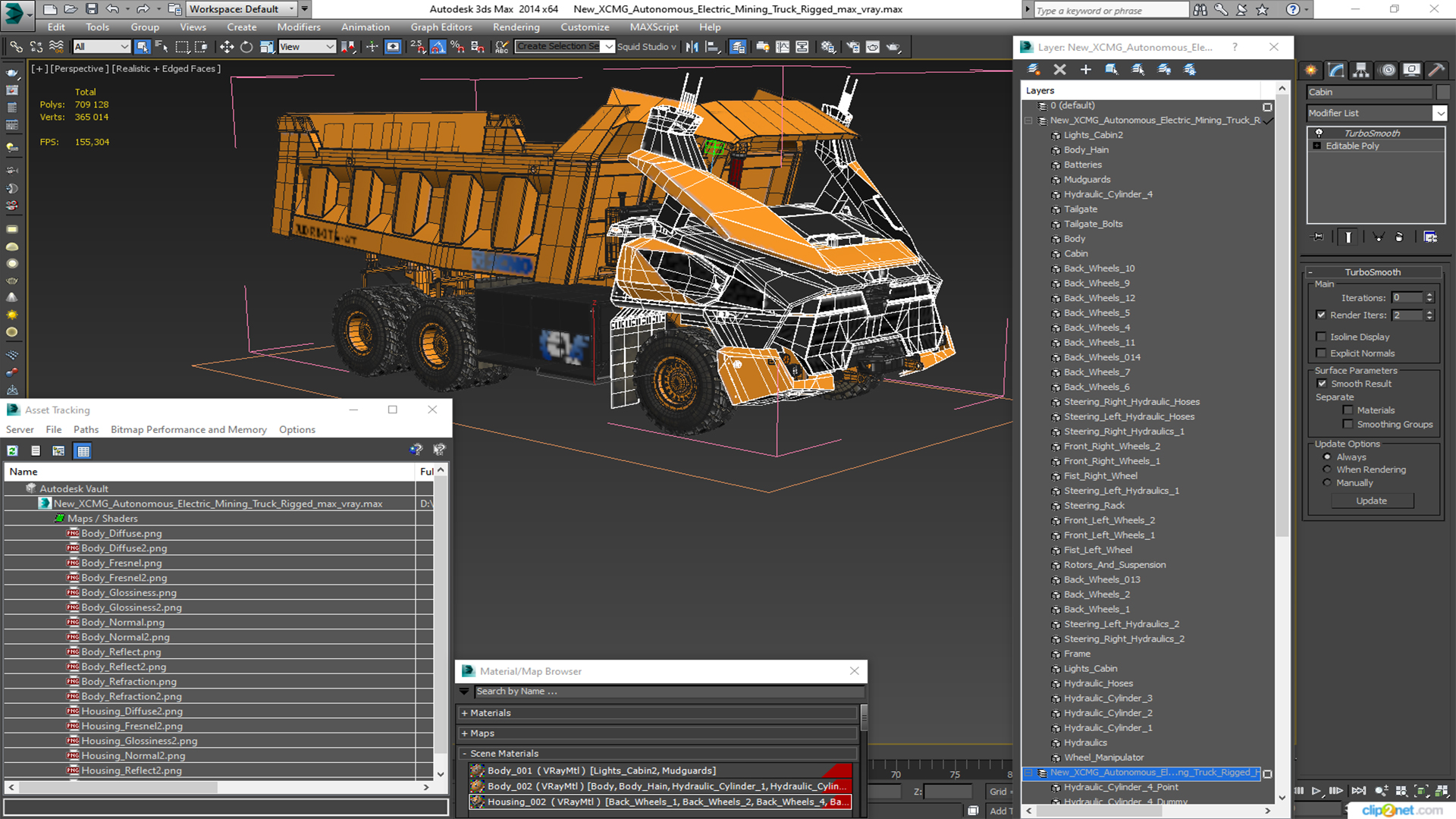Enable Isoline Display checkbox
Viewport: 1456px width, 819px height.
click(1321, 337)
